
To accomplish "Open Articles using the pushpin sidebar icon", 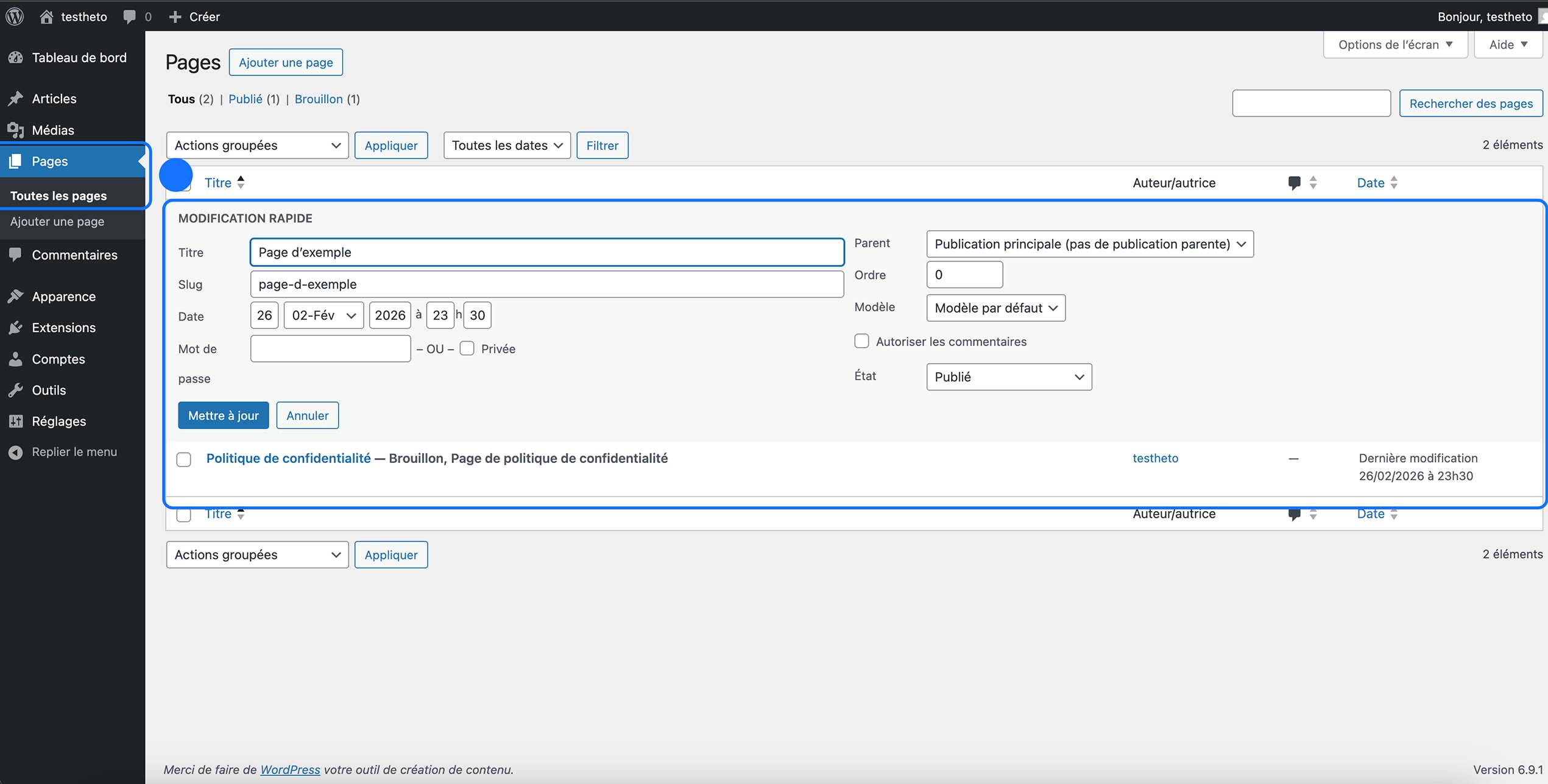I will [15, 98].
